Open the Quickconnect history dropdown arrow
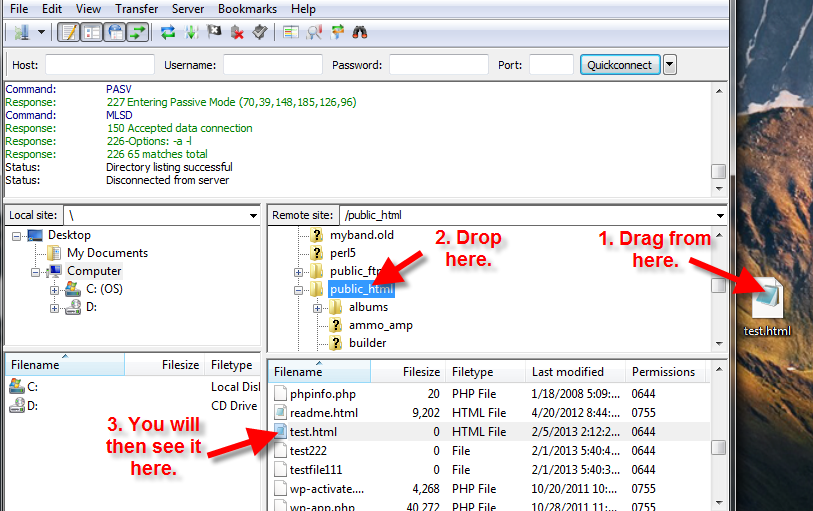 click(669, 65)
